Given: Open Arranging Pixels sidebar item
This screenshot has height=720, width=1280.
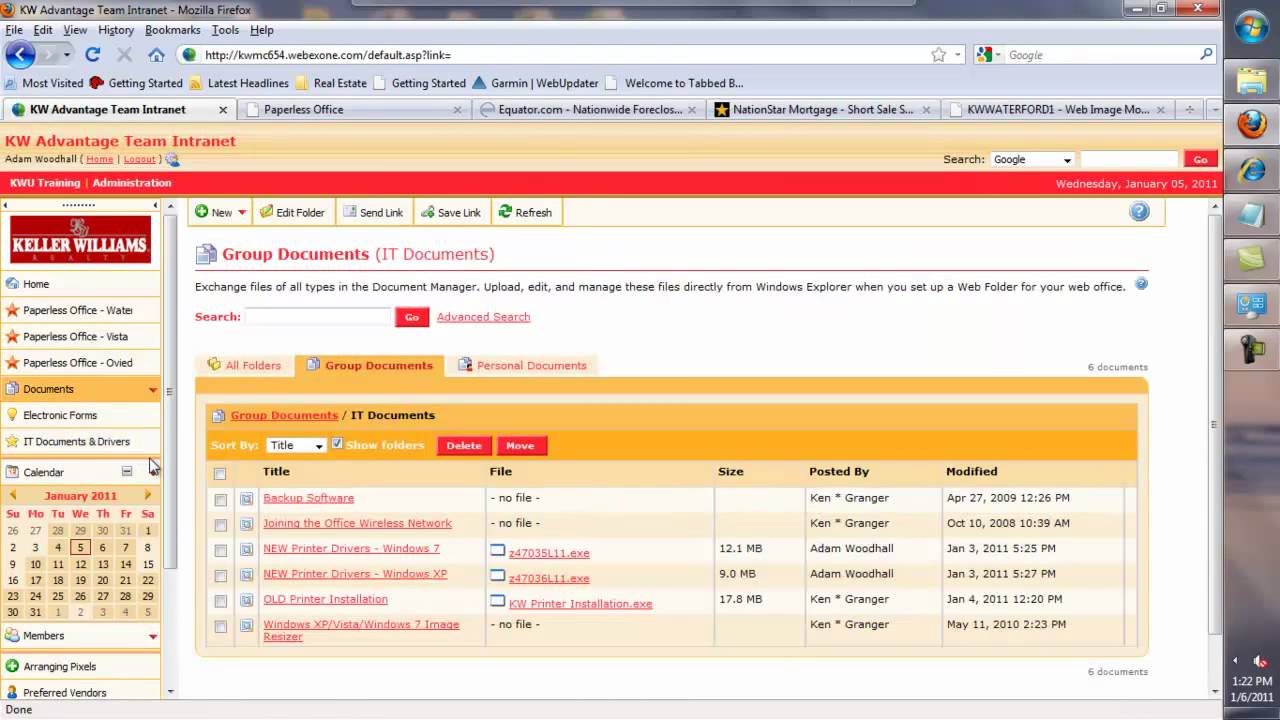Looking at the screenshot, I should point(80,666).
